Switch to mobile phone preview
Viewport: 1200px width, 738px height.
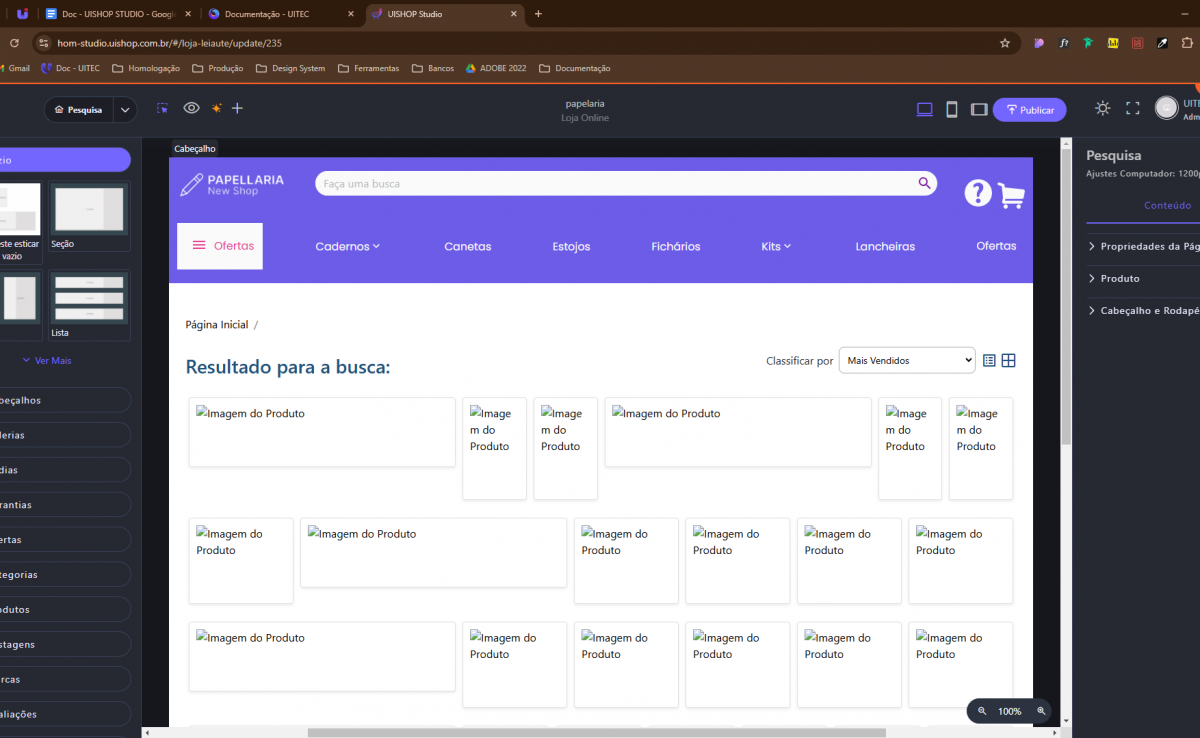tap(952, 109)
